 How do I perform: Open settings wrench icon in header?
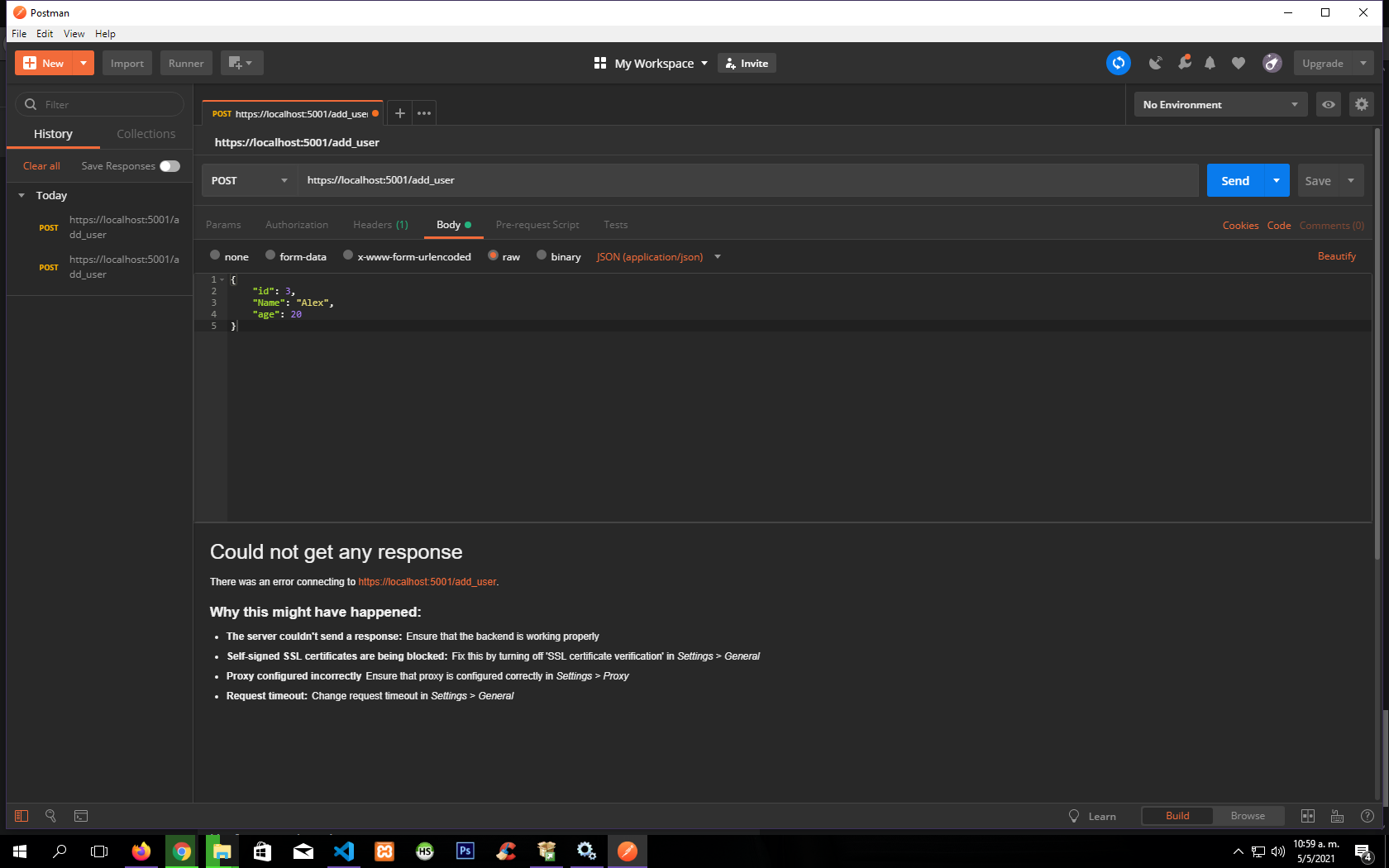(x=1184, y=63)
